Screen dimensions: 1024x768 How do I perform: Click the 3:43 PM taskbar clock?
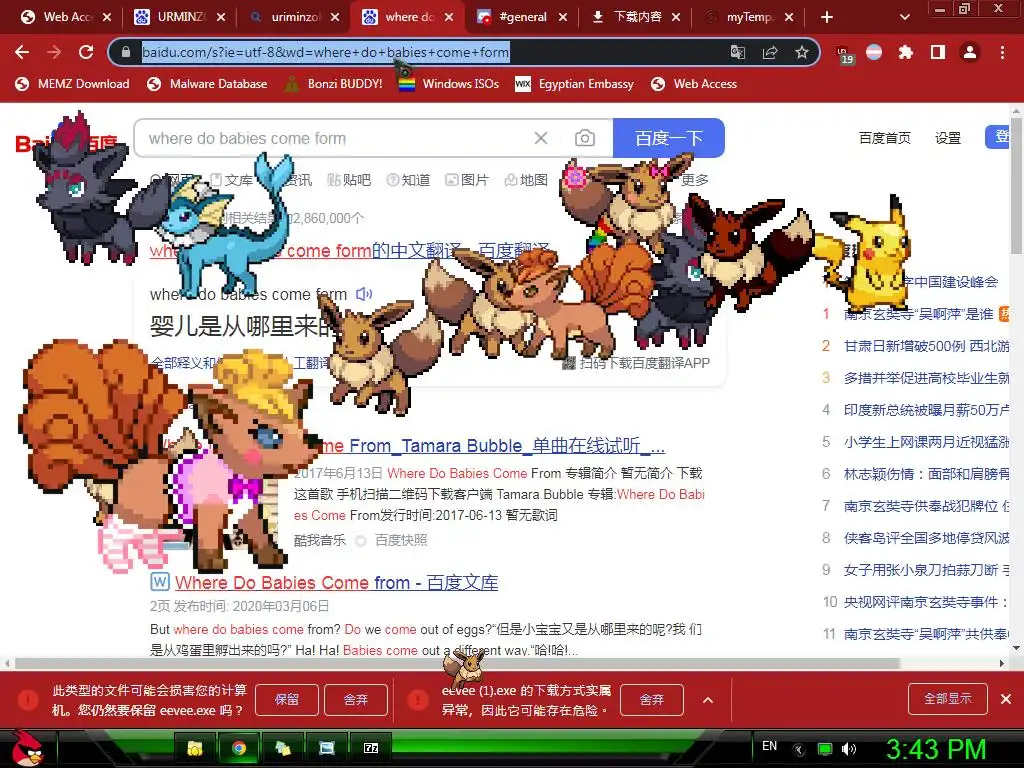point(935,749)
